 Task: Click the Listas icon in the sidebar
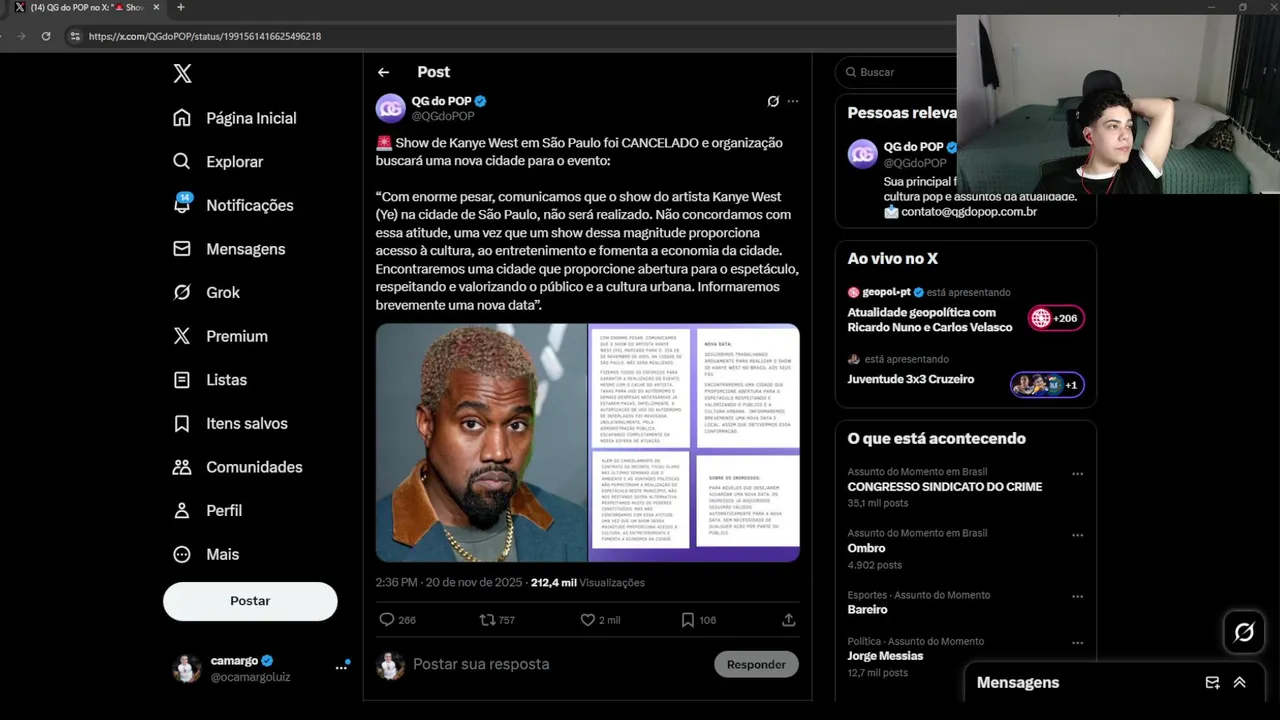[182, 380]
